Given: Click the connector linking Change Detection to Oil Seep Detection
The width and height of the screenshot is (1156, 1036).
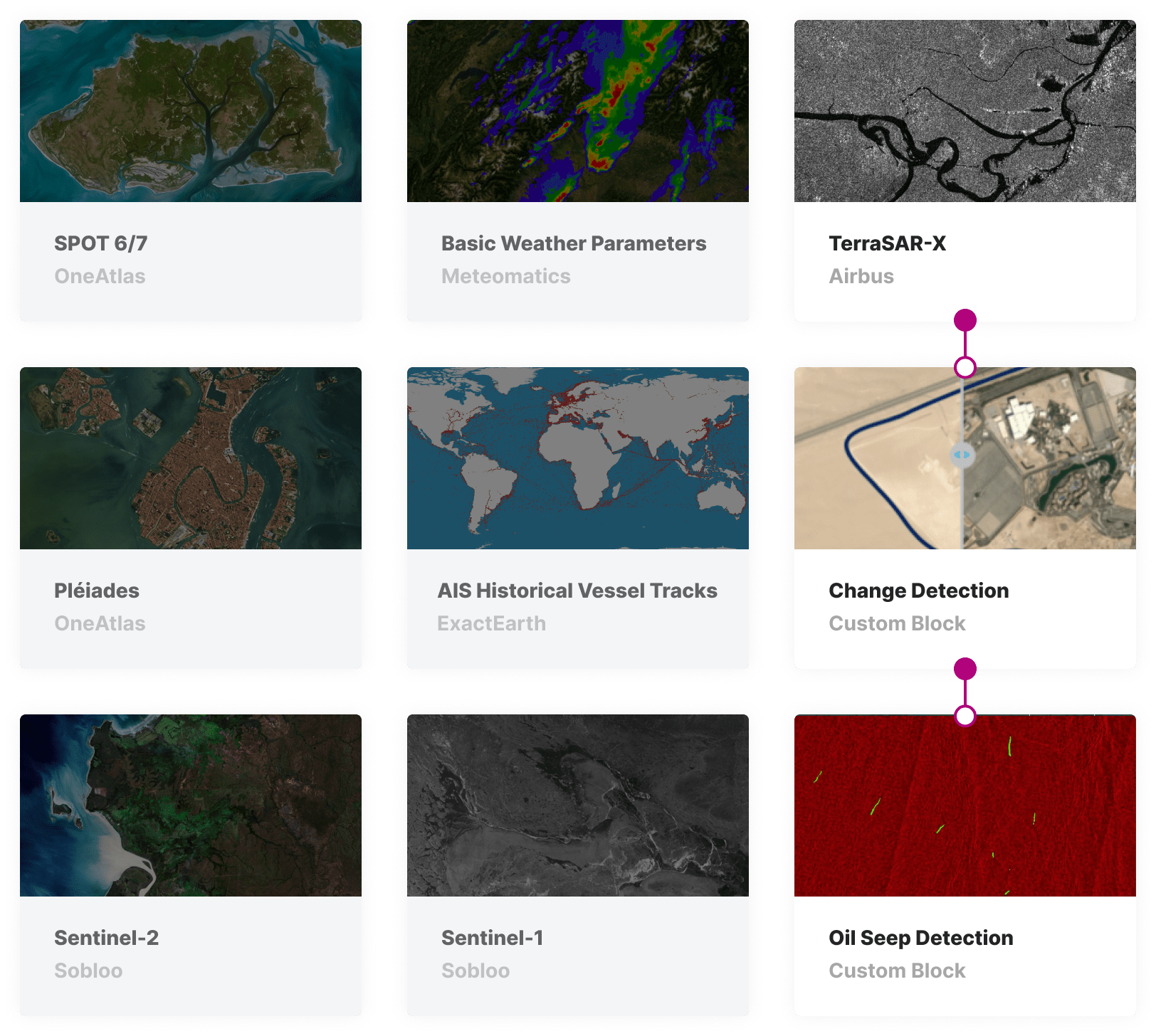Looking at the screenshot, I should click(965, 692).
